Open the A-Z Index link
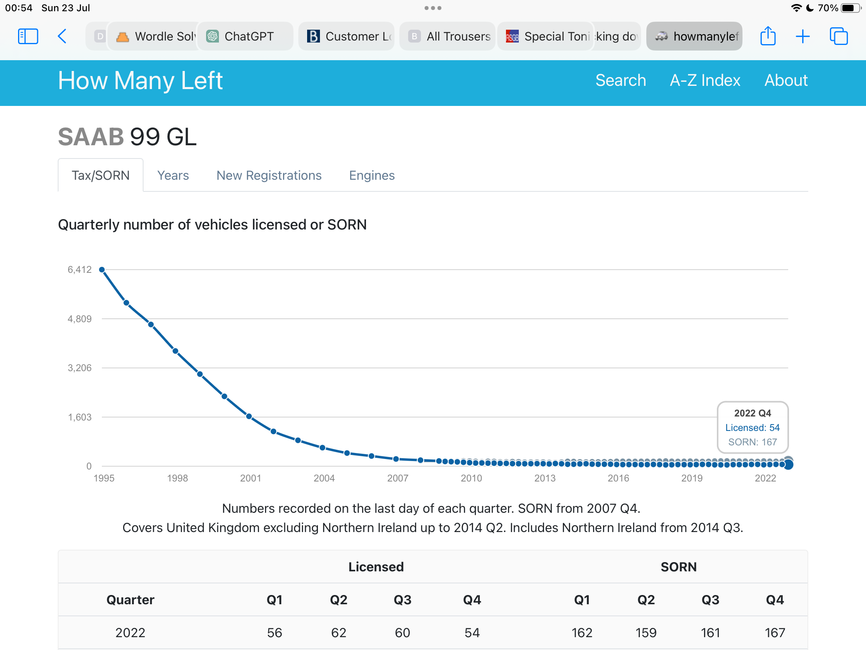 click(x=705, y=81)
